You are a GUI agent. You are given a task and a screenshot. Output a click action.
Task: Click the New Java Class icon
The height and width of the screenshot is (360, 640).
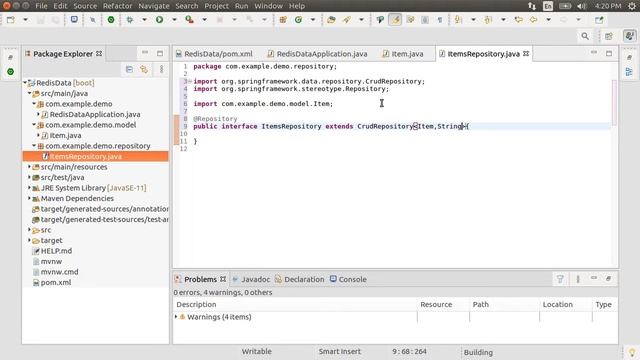(298, 20)
